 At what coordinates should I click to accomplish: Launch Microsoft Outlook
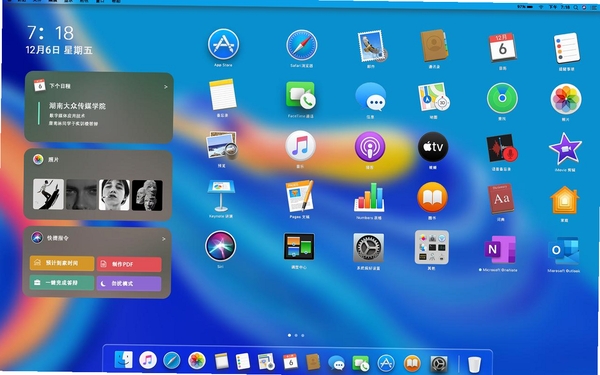(564, 251)
